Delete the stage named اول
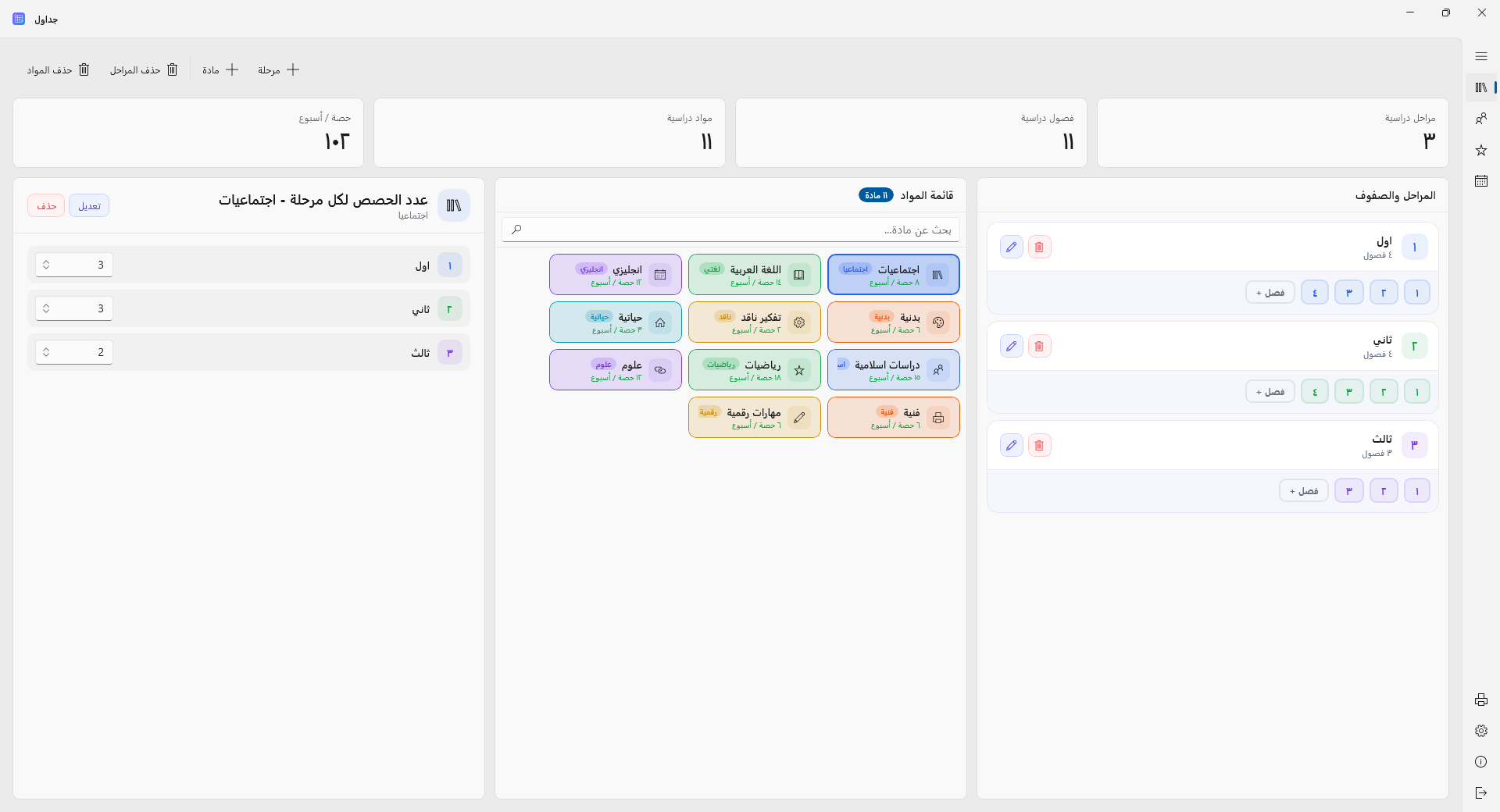This screenshot has width=1500, height=812. pyautogui.click(x=1039, y=248)
